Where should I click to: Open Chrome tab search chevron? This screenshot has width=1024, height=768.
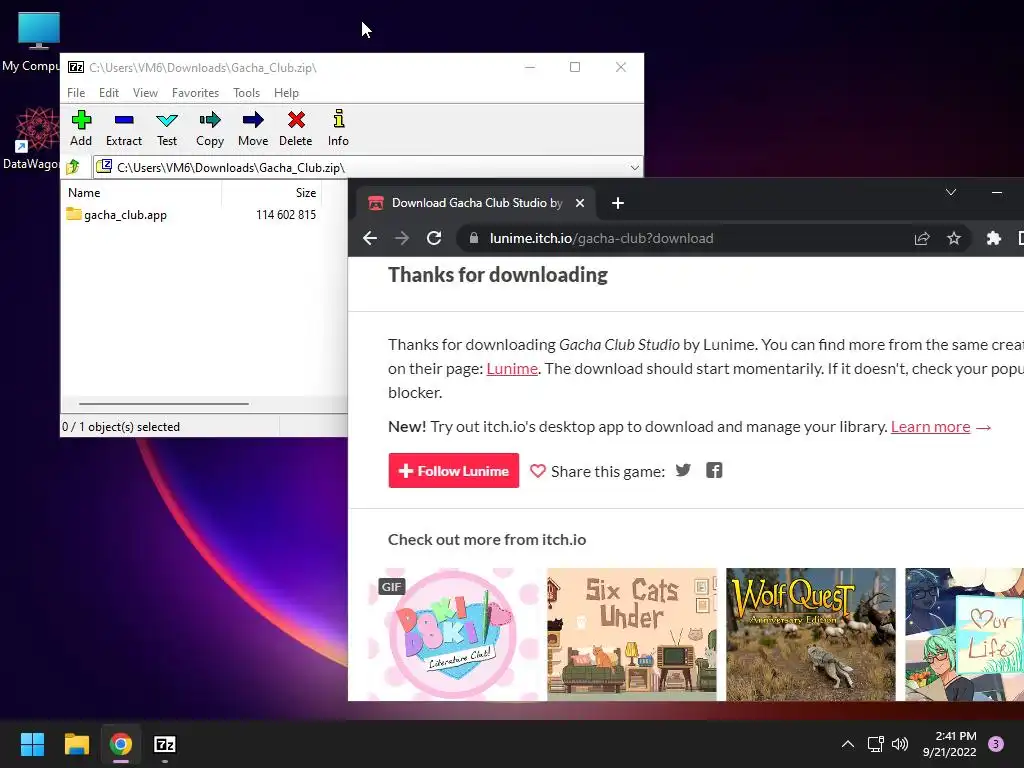click(x=951, y=192)
